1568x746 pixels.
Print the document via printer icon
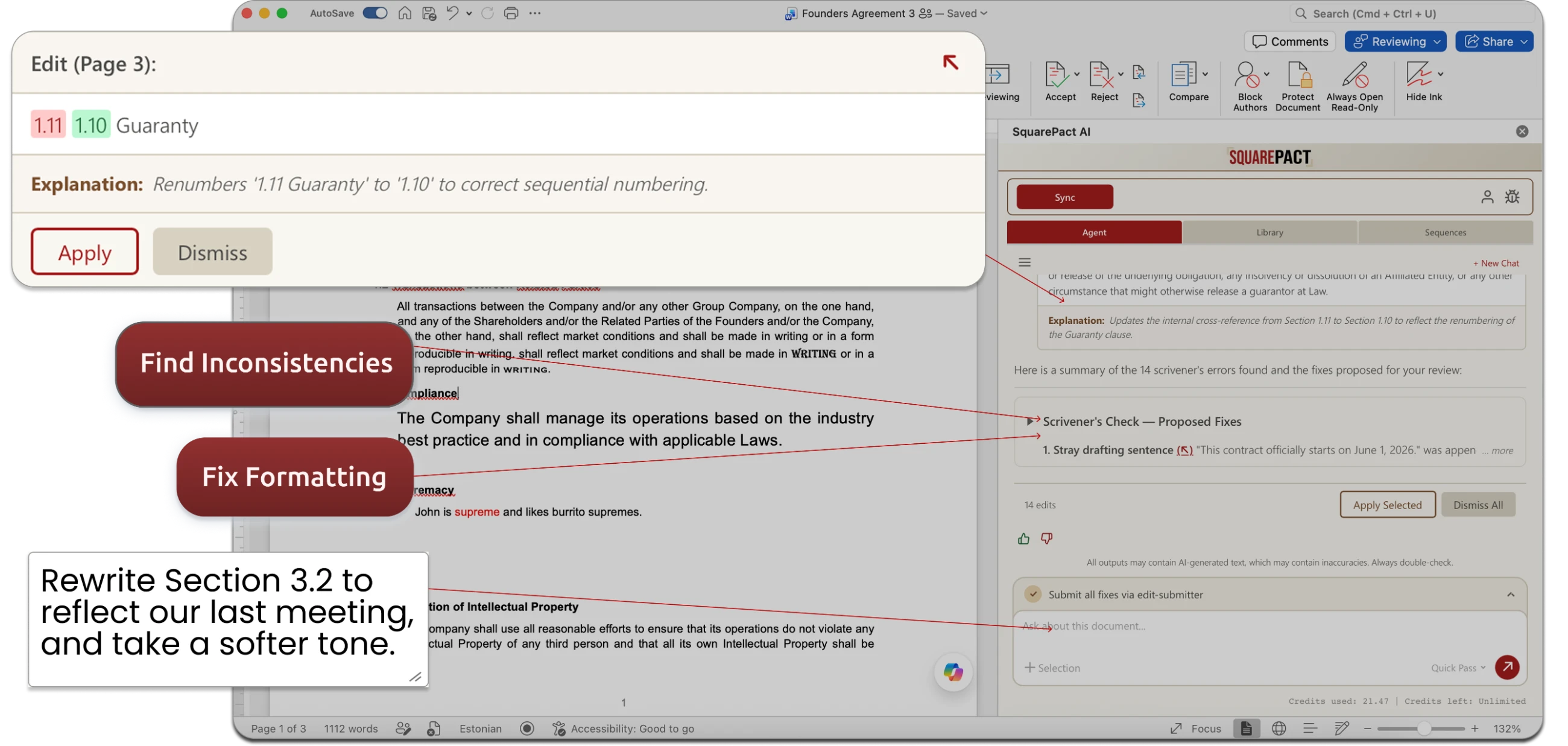(511, 13)
